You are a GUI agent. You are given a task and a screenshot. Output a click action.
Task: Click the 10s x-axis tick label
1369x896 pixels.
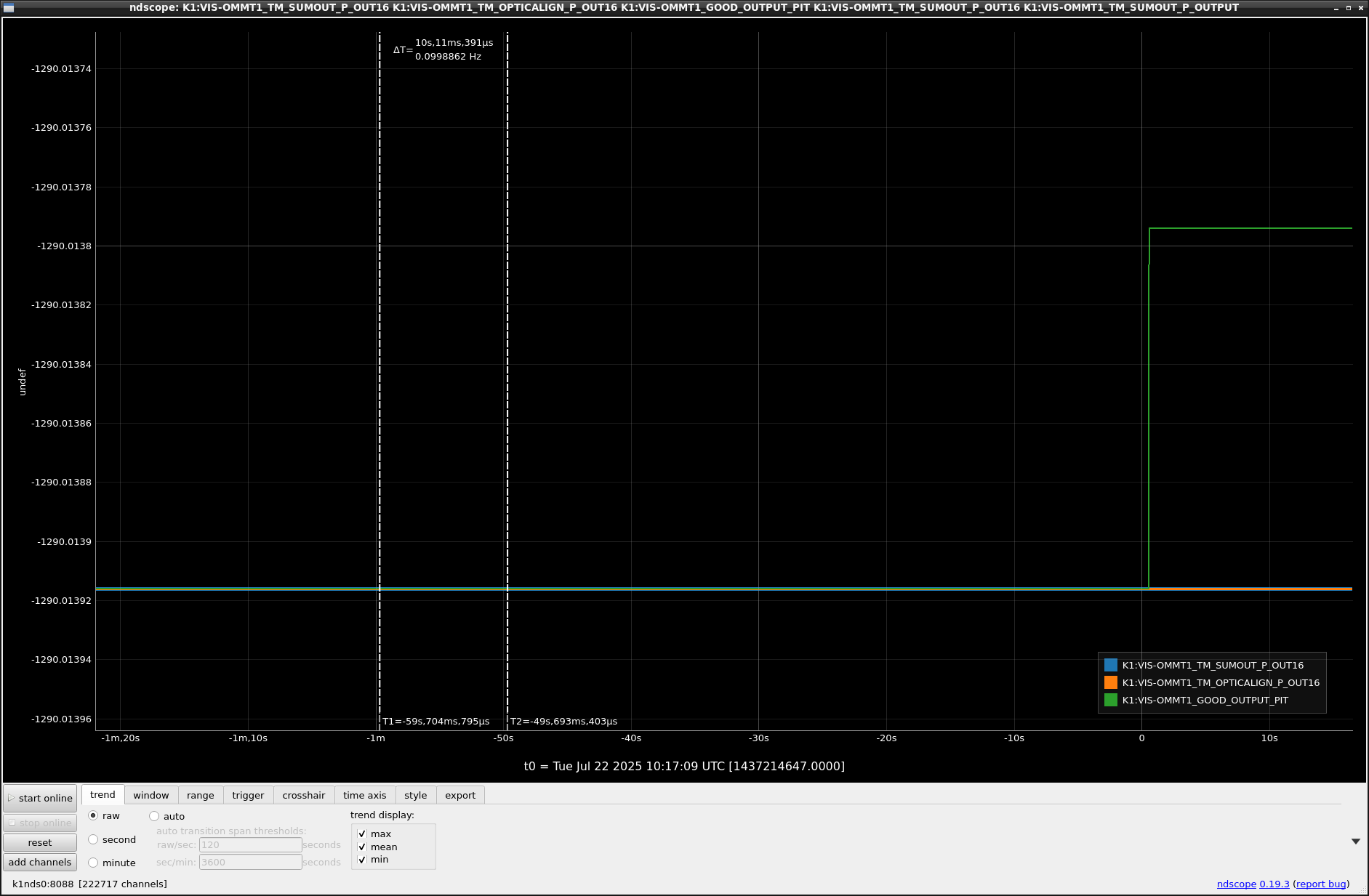(x=1269, y=738)
